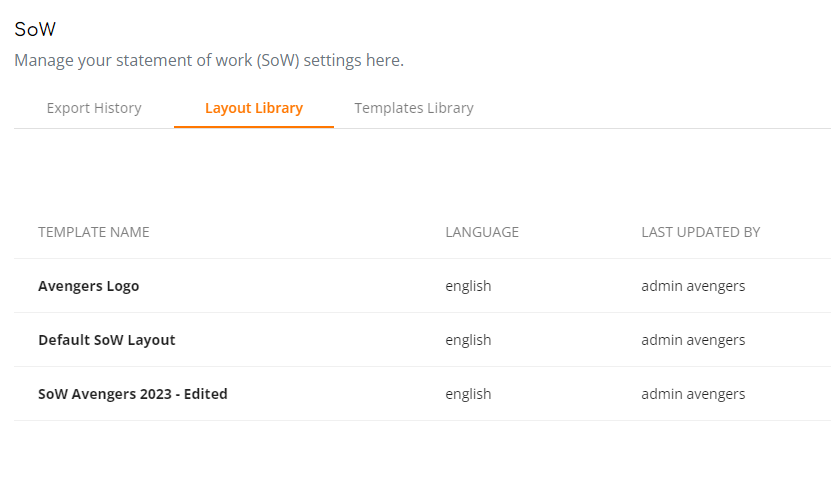Click the (SoW) abbreviation in the description
Viewport: 831px width, 480px height.
click(278, 60)
